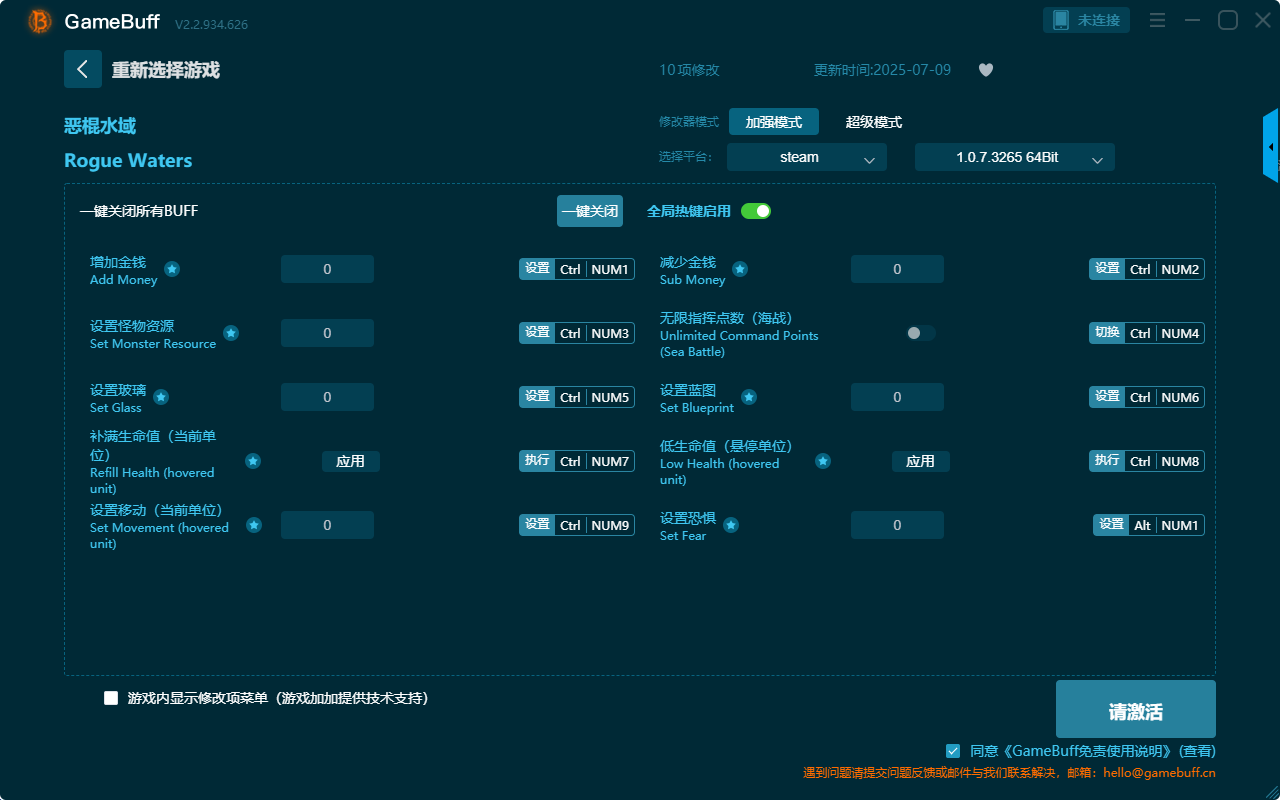This screenshot has width=1280, height=800.
Task: Disable the global hotkey toggle
Action: pyautogui.click(x=756, y=211)
